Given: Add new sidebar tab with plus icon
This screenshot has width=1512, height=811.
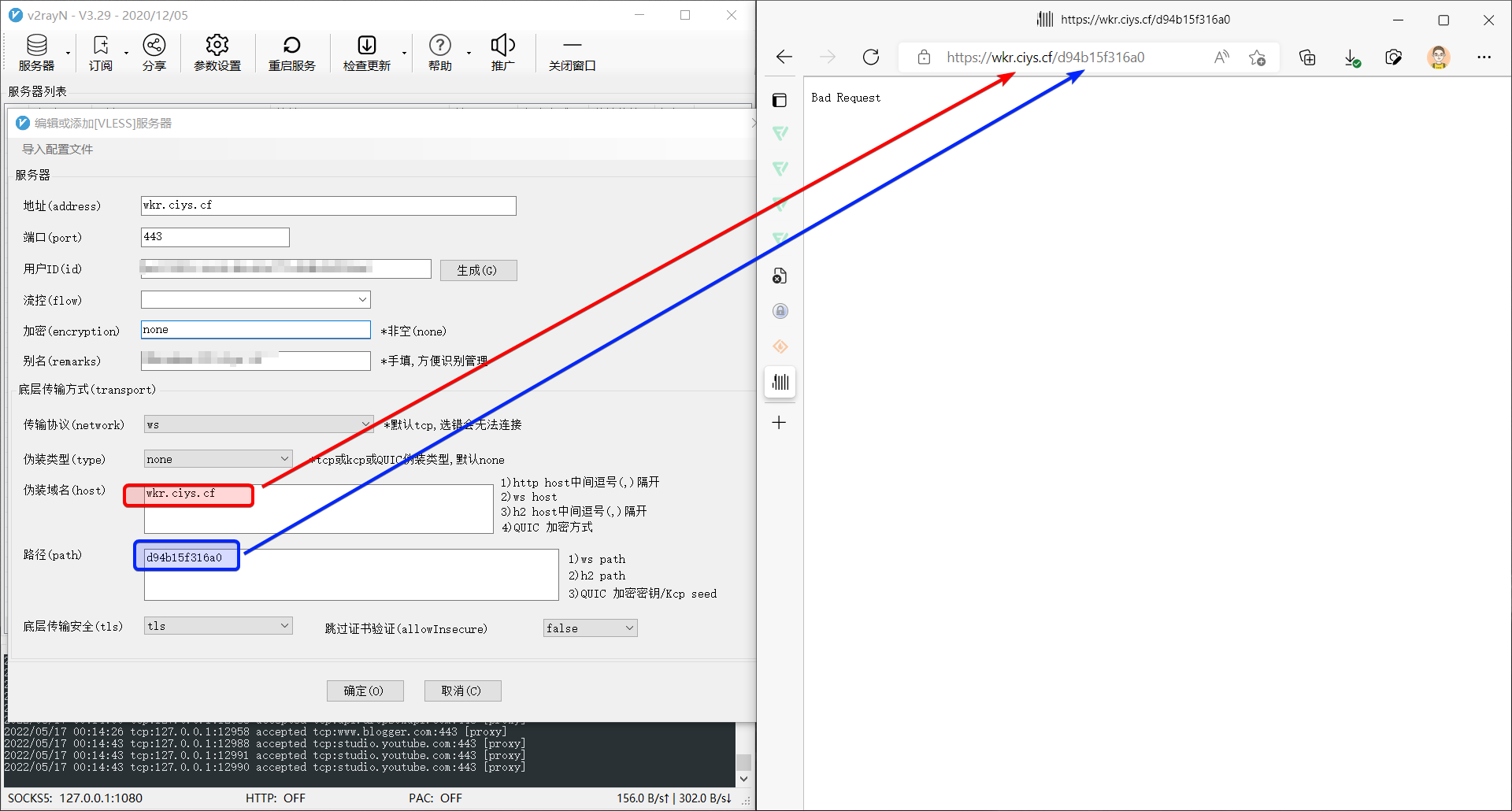Looking at the screenshot, I should coord(779,423).
